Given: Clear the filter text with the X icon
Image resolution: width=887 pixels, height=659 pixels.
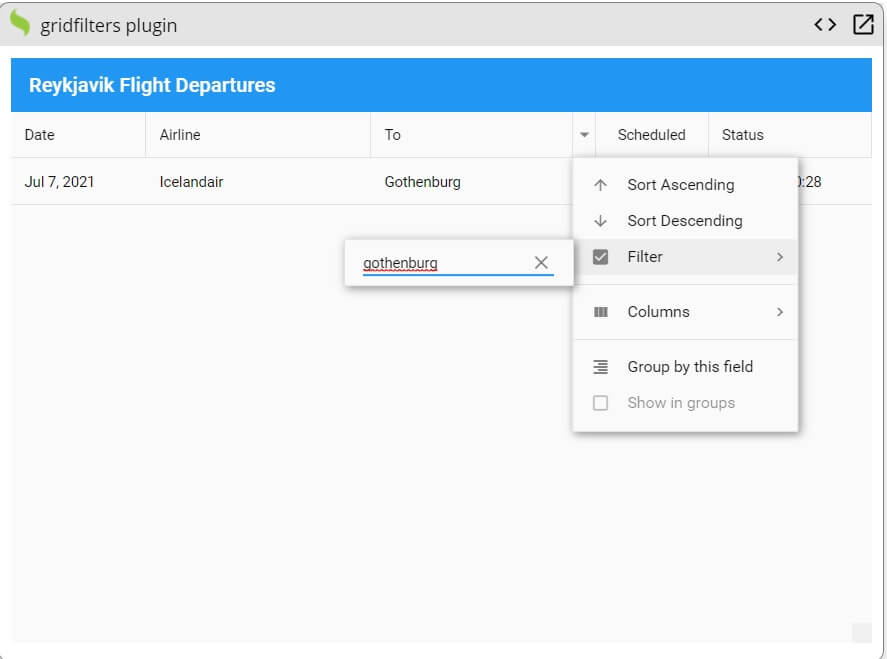Looking at the screenshot, I should [x=541, y=263].
